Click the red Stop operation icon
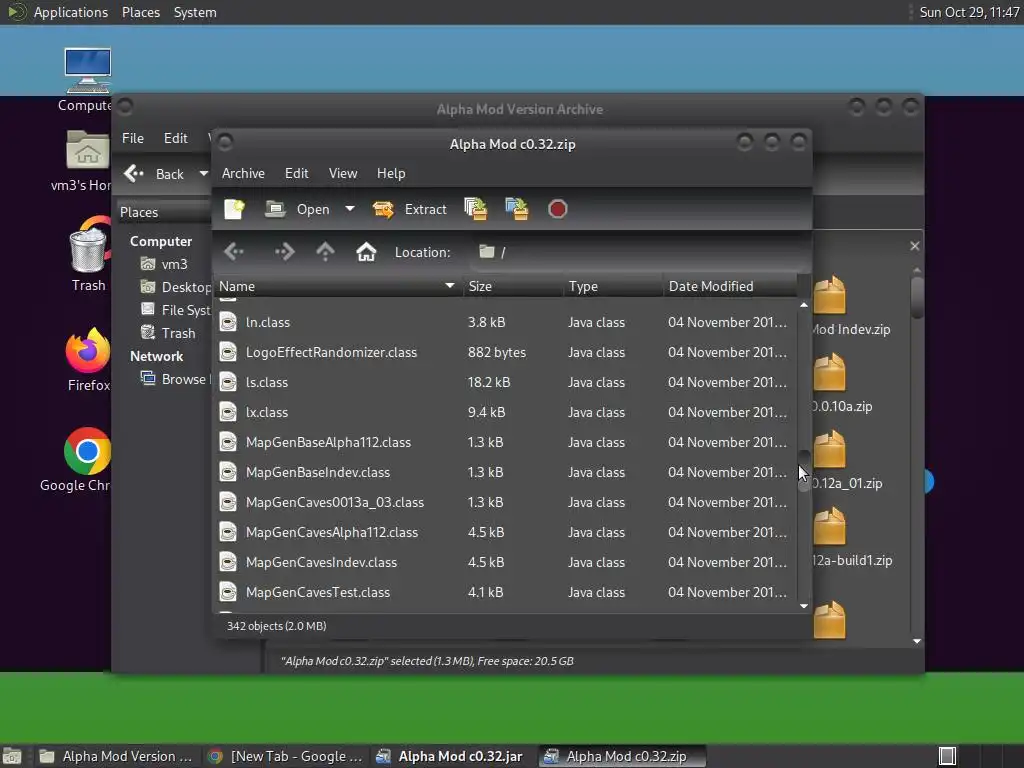 coord(558,209)
